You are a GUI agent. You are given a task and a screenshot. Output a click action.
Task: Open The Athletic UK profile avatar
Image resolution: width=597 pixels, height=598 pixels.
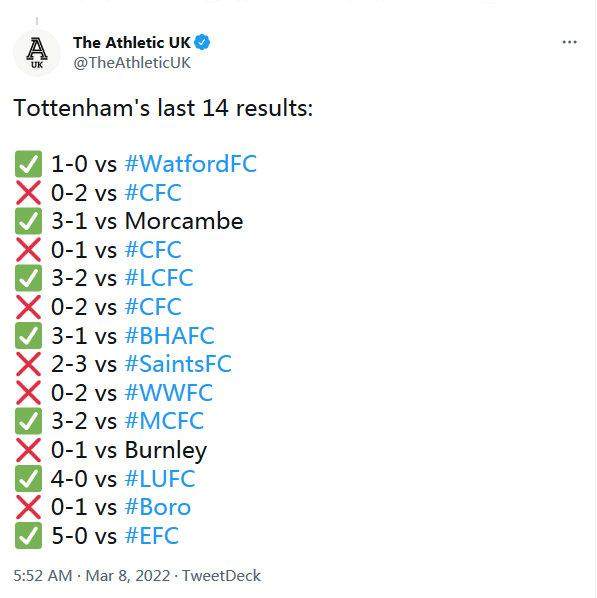tap(37, 53)
